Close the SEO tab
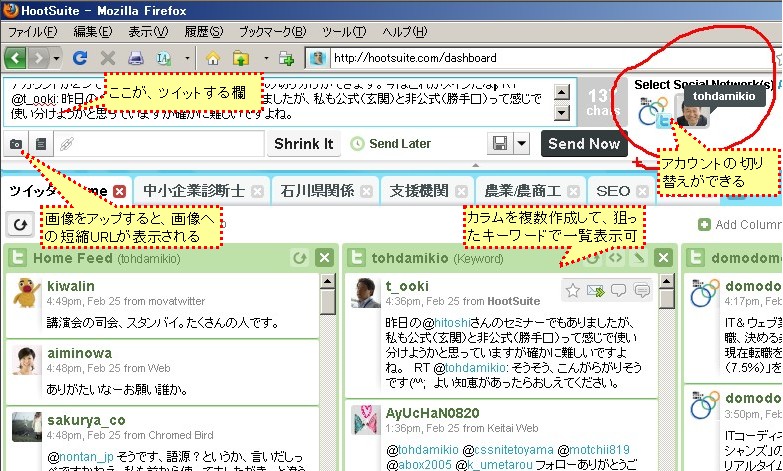 point(643,191)
